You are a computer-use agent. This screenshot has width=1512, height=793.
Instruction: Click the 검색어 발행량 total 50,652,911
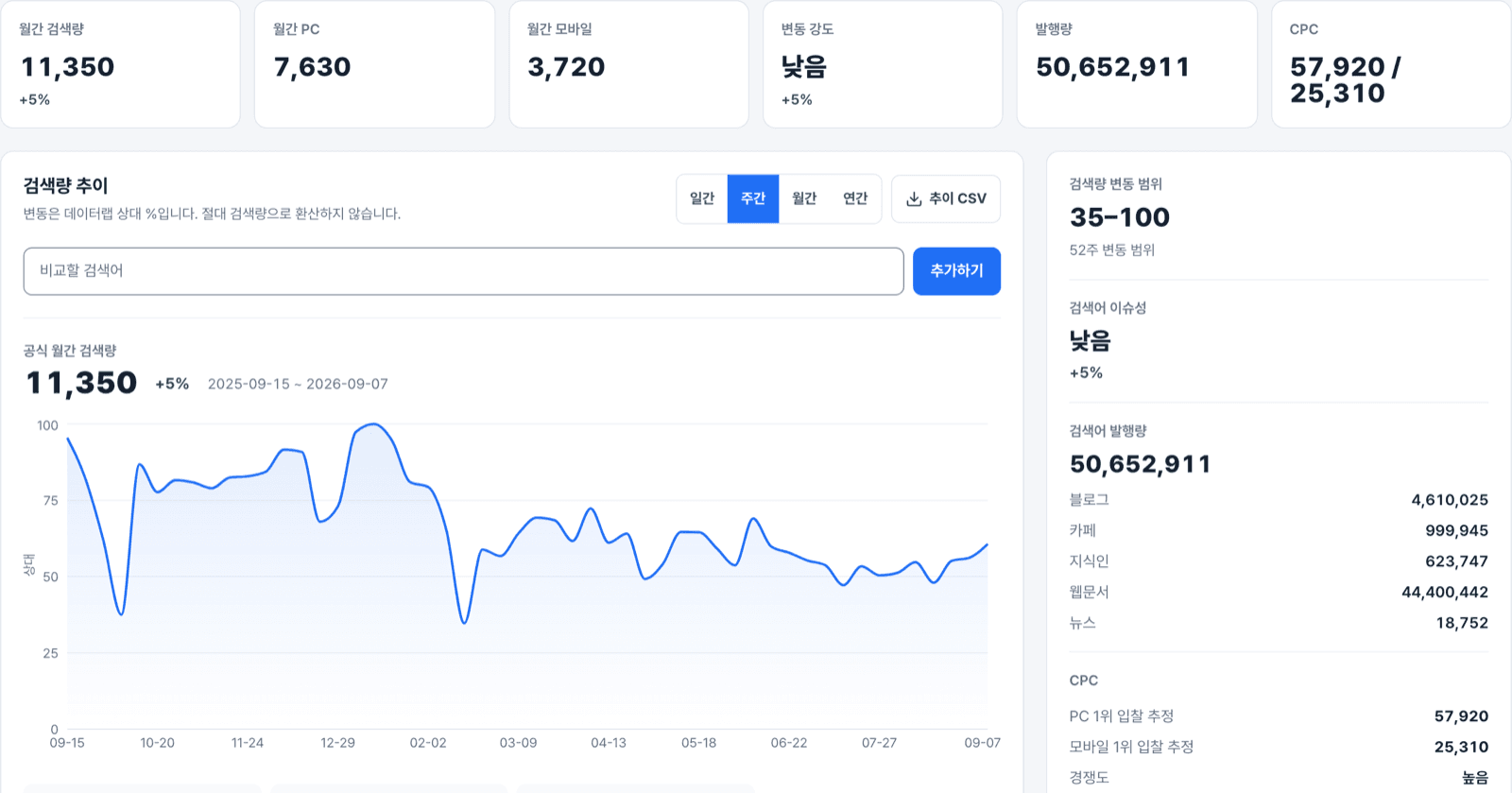click(1141, 464)
